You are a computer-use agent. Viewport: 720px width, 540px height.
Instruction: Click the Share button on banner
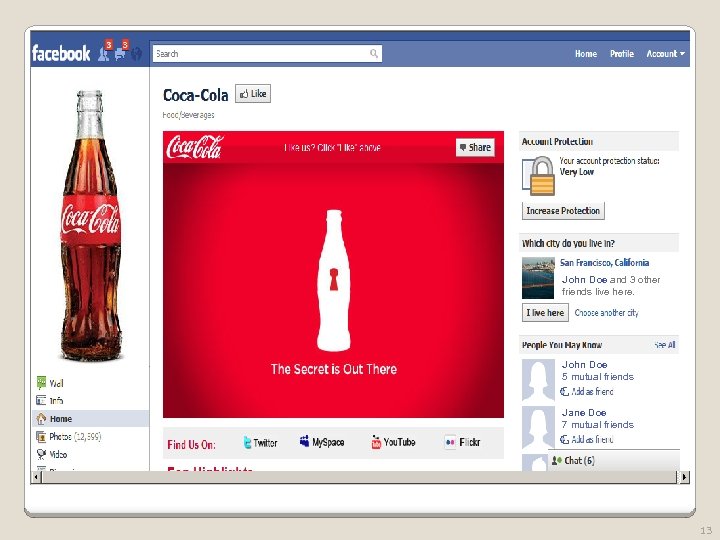click(475, 147)
